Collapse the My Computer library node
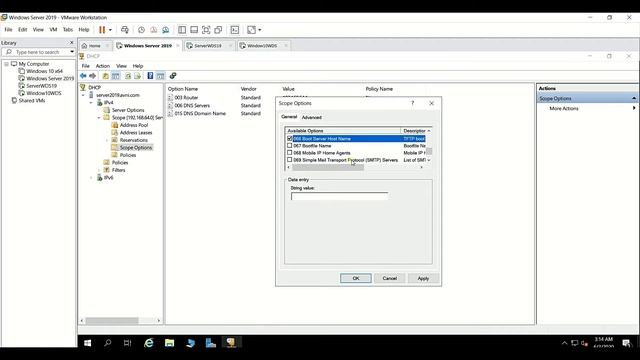The height and width of the screenshot is (360, 640). tap(7, 64)
